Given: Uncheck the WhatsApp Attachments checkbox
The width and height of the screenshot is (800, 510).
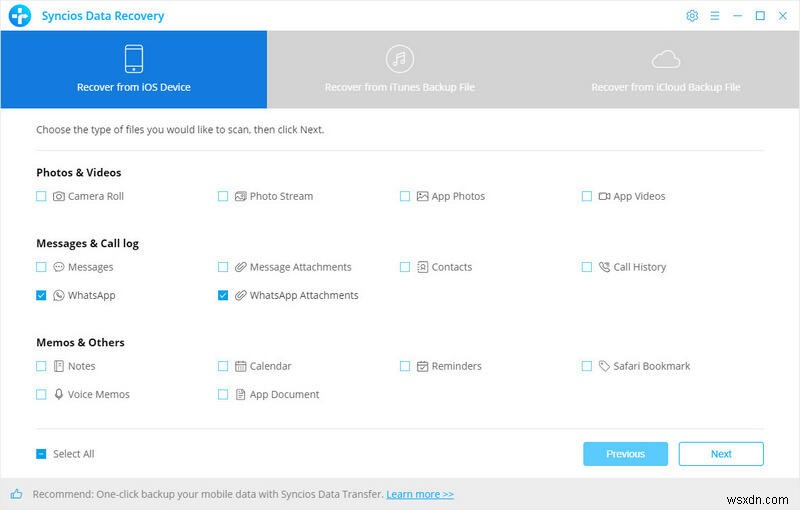Looking at the screenshot, I should pyautogui.click(x=223, y=295).
